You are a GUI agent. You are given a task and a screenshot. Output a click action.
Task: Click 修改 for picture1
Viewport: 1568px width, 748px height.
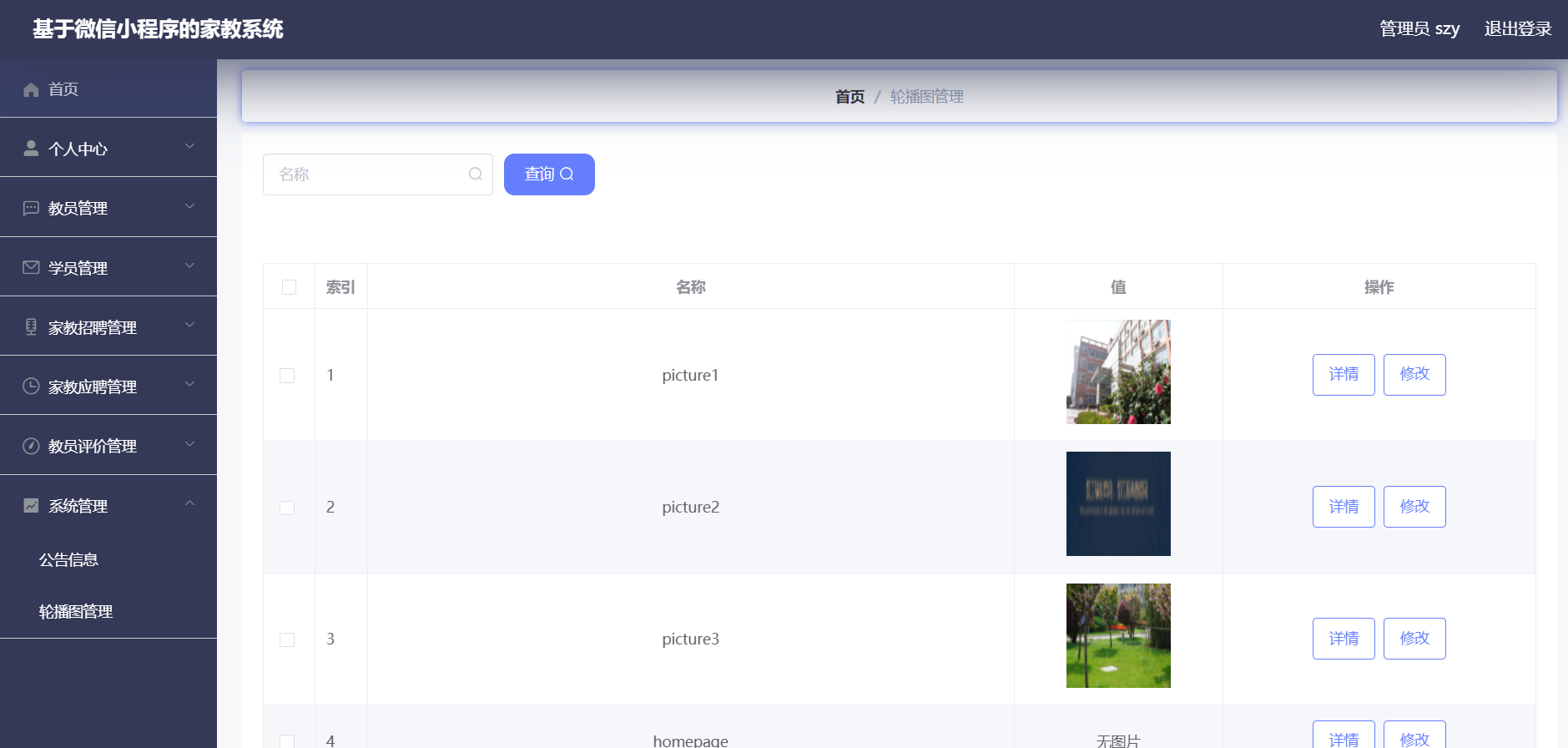(x=1414, y=375)
